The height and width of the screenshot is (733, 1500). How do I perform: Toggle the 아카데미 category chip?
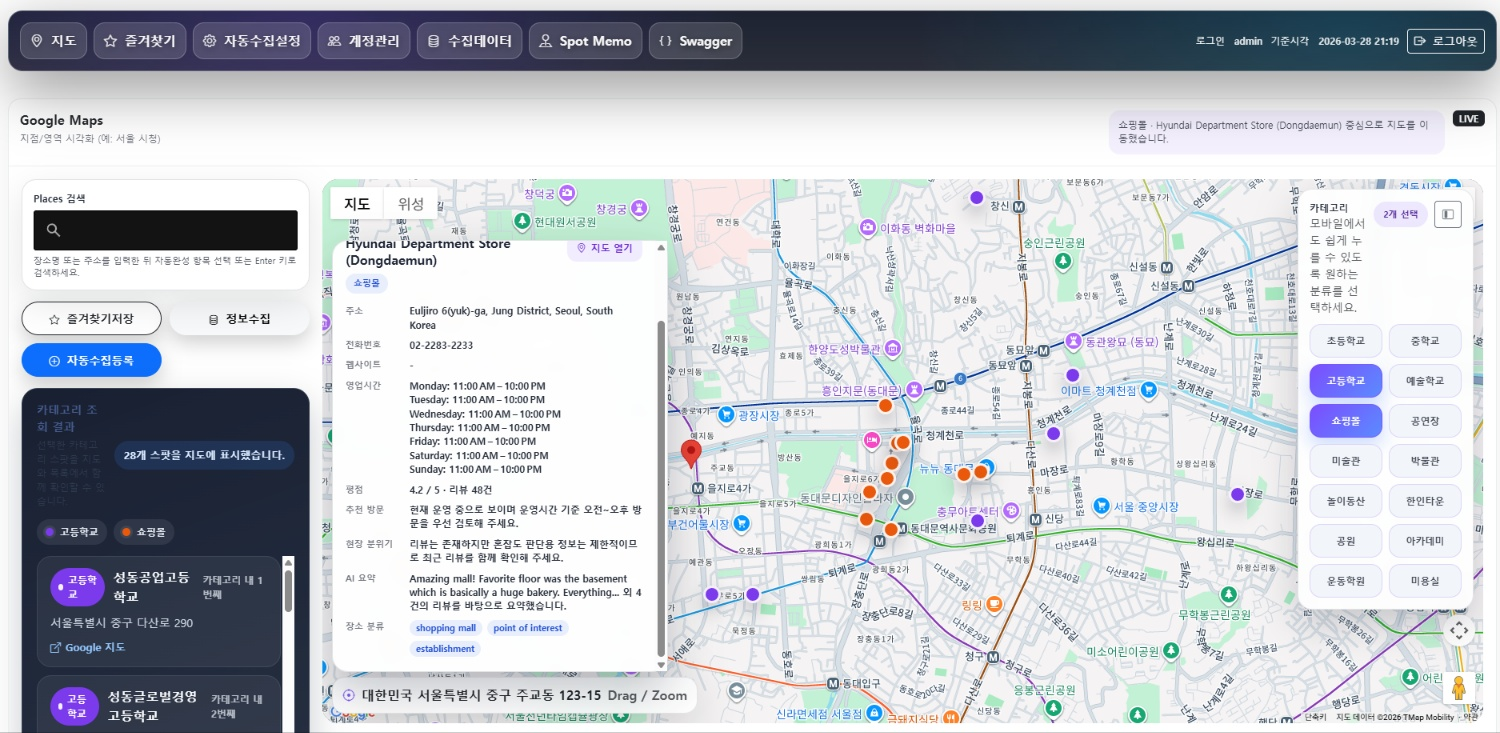(x=1426, y=541)
